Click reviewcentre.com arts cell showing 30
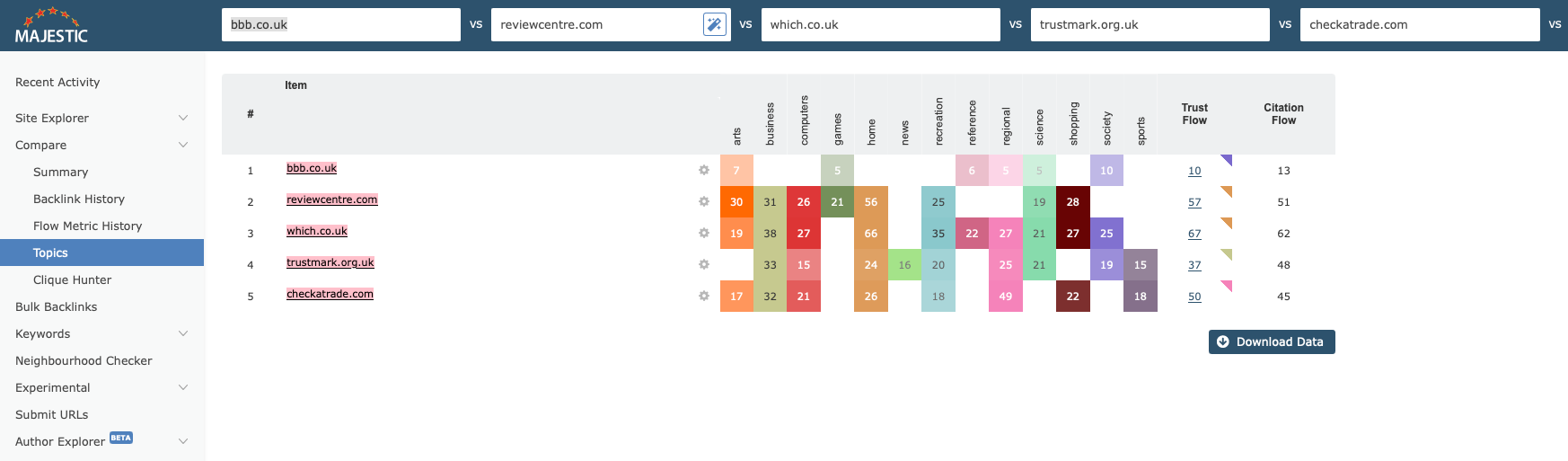1568x461 pixels. point(736,202)
